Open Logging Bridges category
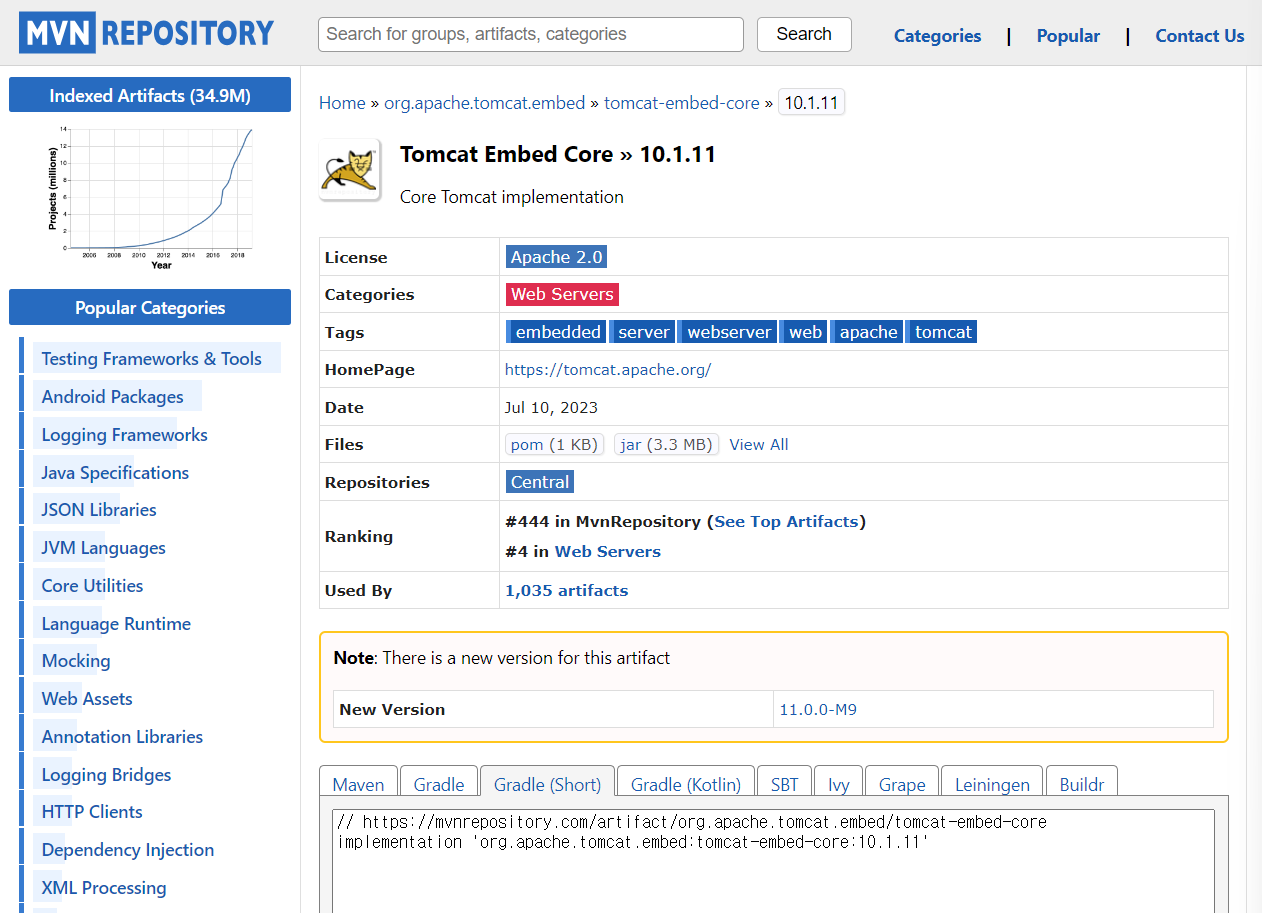1262x913 pixels. tap(106, 774)
